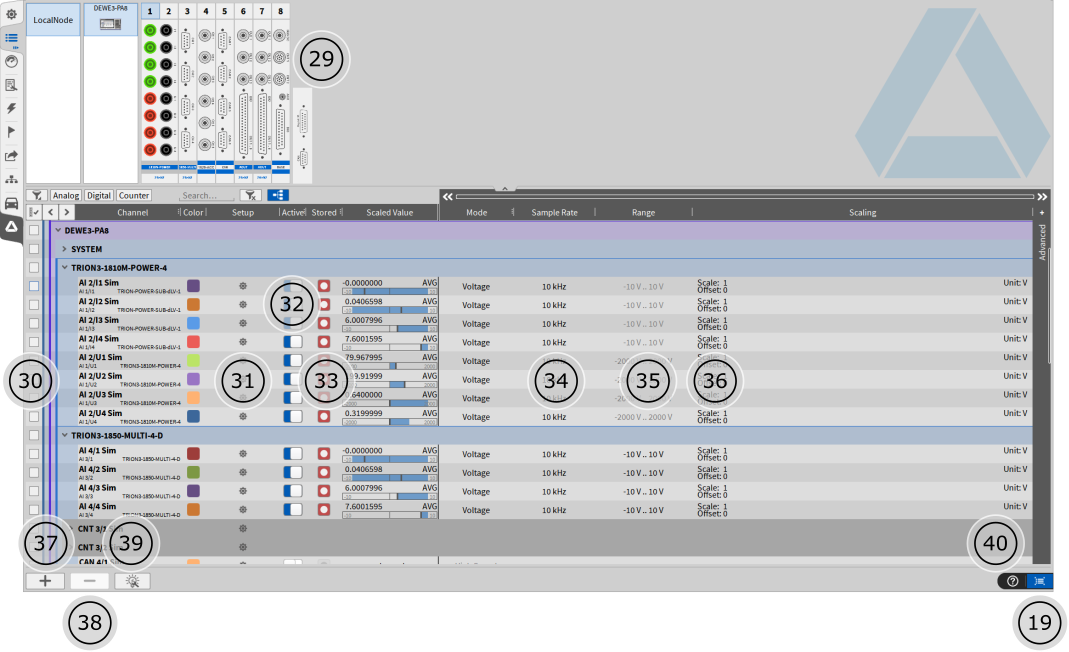Expand the SYSTEM tree node
This screenshot has width=1069, height=652.
tap(65, 249)
